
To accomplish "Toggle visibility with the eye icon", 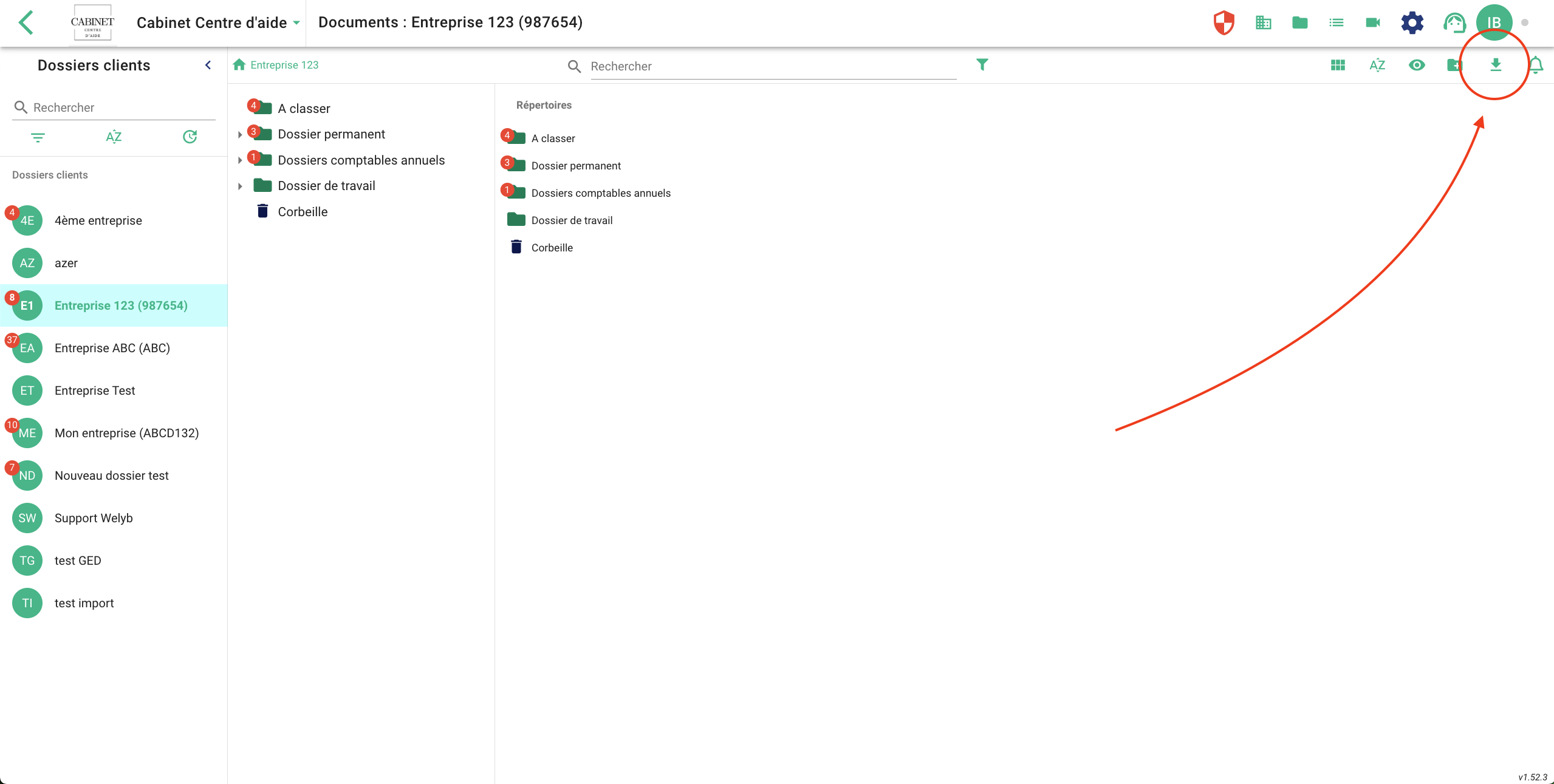I will tap(1417, 65).
